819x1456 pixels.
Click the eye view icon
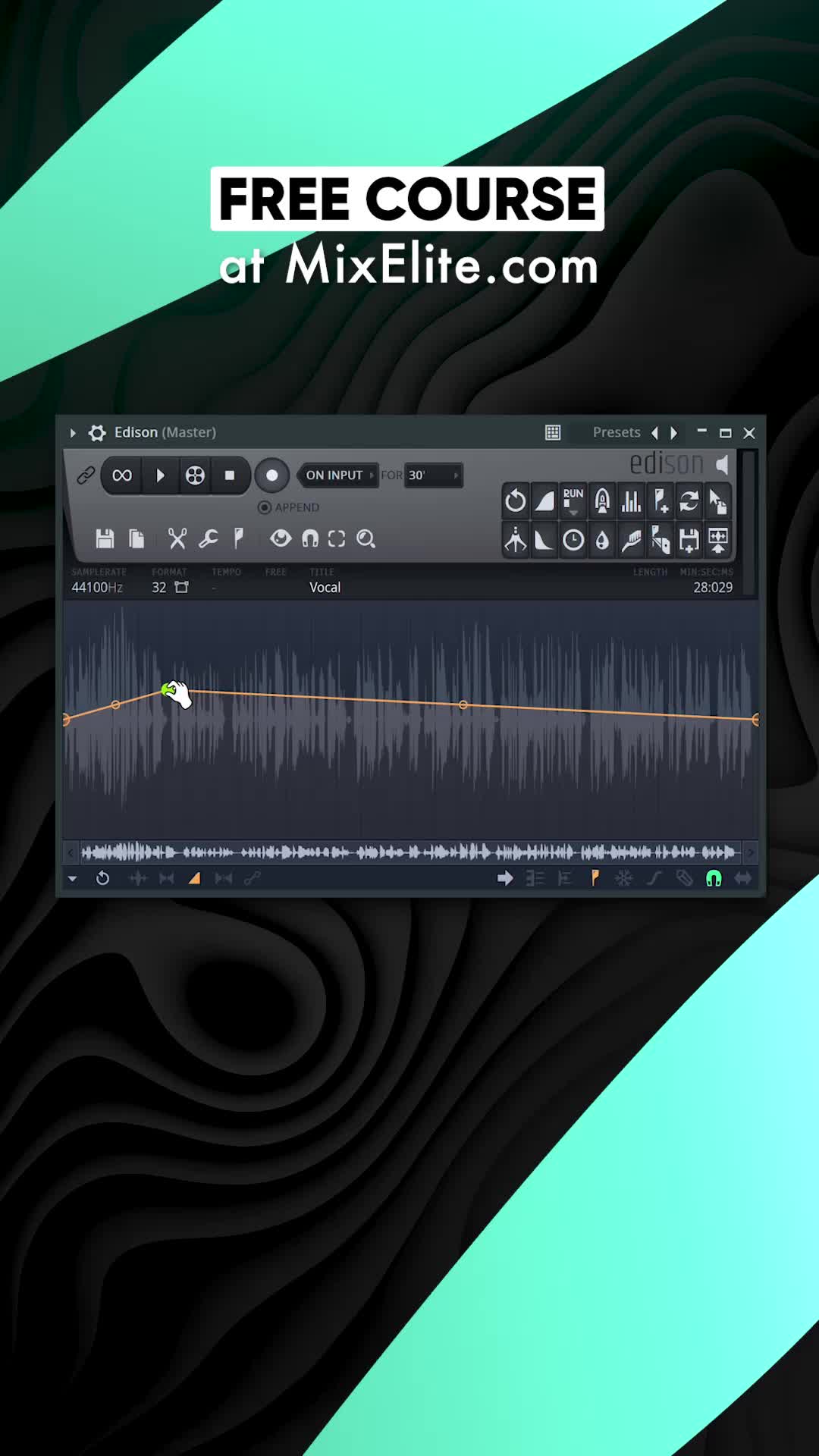click(281, 538)
